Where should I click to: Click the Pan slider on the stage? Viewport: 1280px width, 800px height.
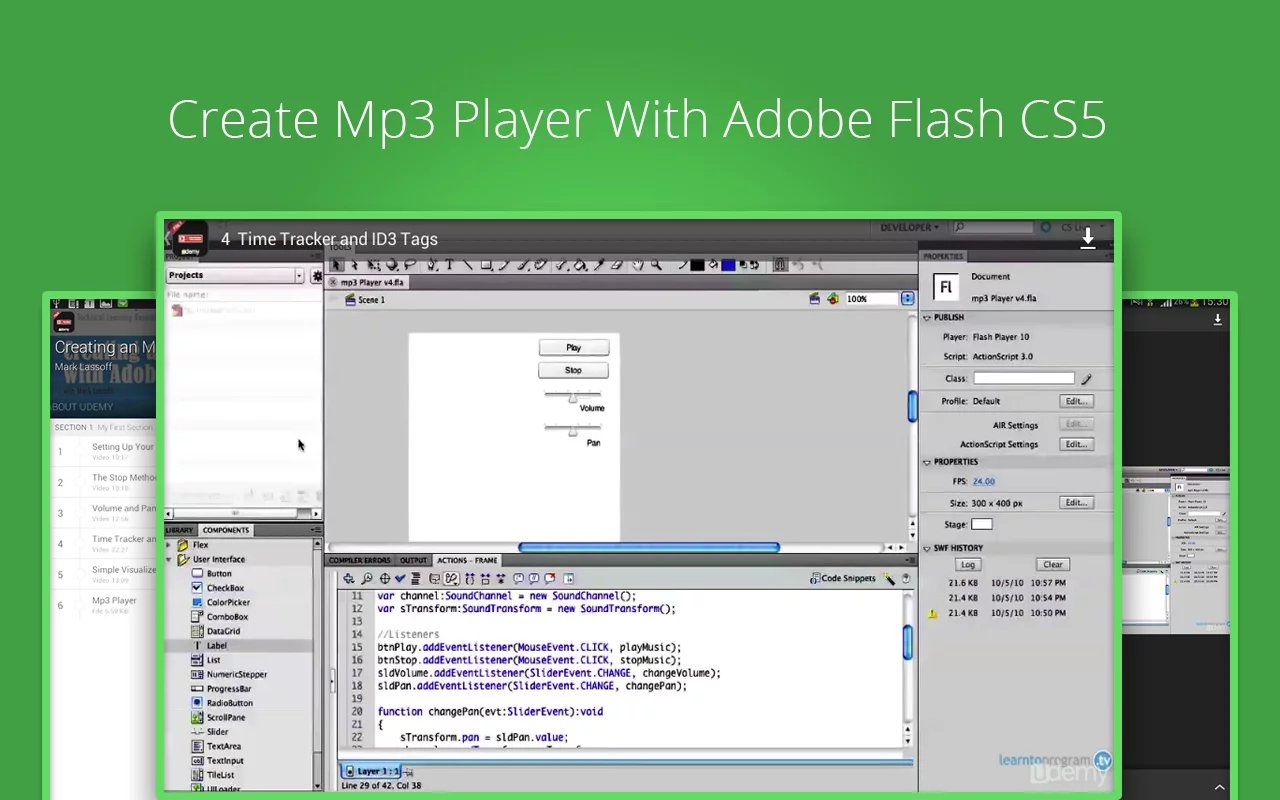(572, 430)
